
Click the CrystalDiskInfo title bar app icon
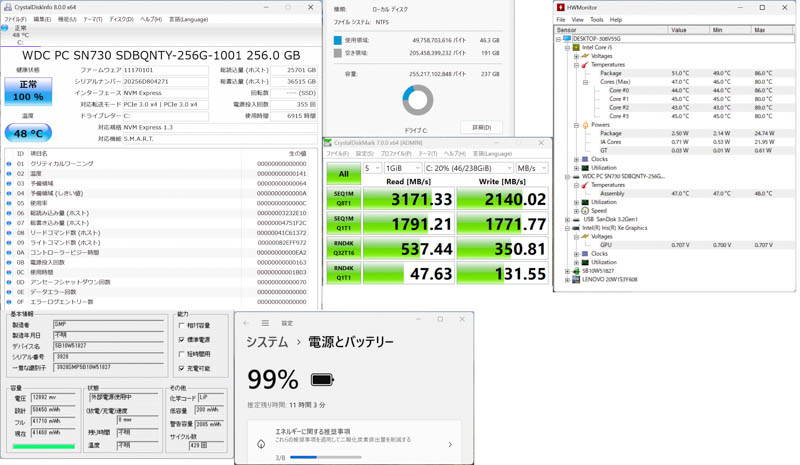(x=8, y=7)
